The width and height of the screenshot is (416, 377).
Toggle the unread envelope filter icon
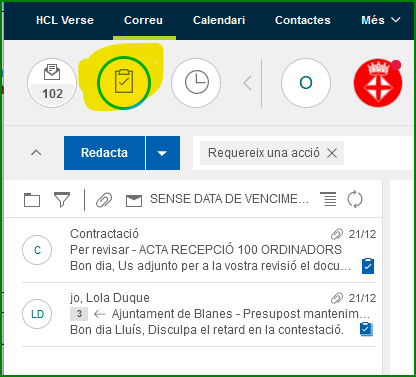(134, 201)
